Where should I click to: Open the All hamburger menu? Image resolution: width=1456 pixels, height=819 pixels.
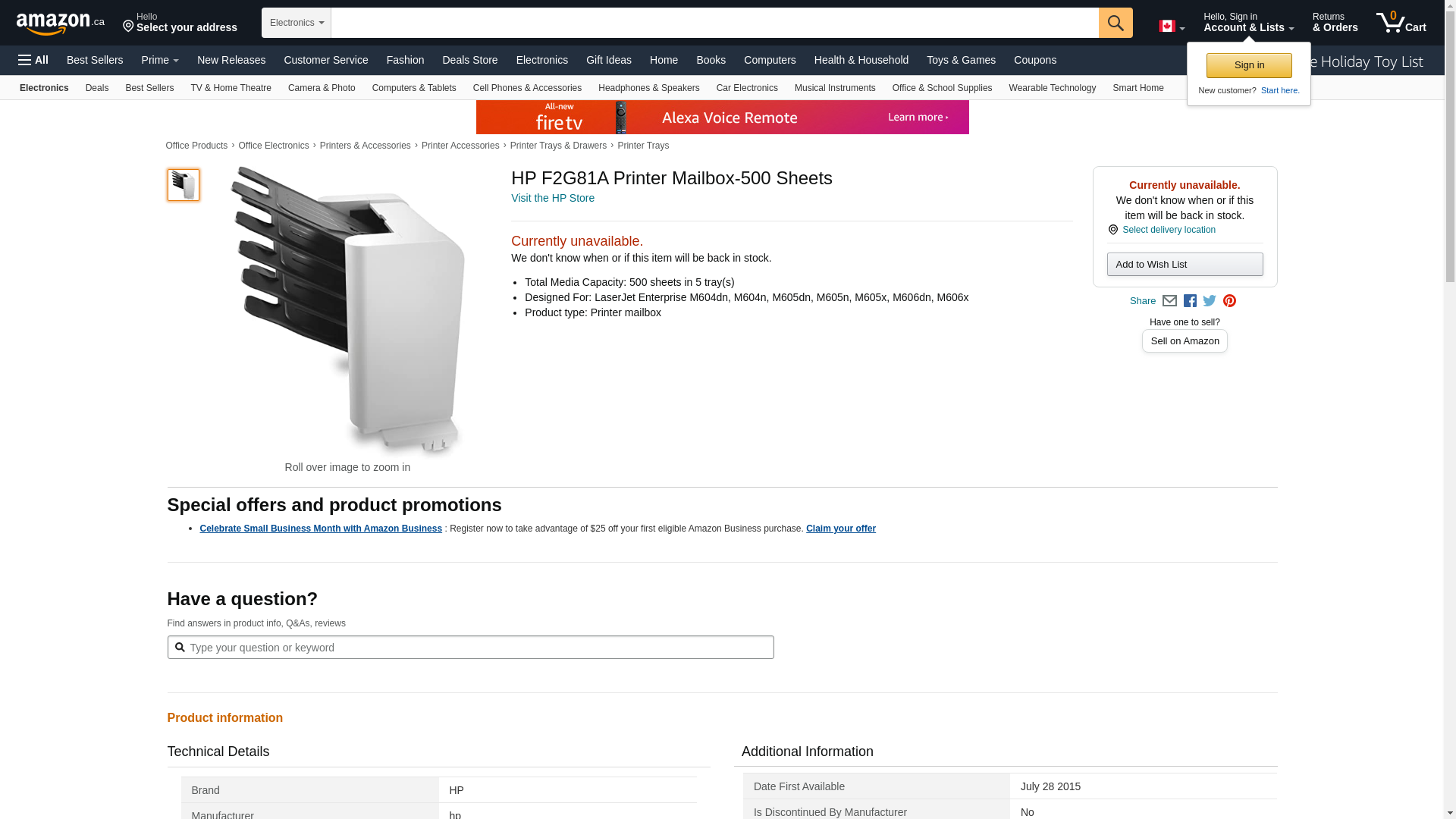click(x=33, y=60)
